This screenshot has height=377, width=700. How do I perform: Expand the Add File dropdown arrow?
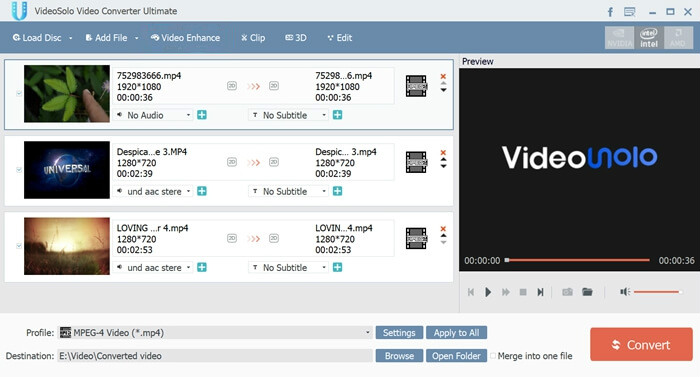click(136, 38)
